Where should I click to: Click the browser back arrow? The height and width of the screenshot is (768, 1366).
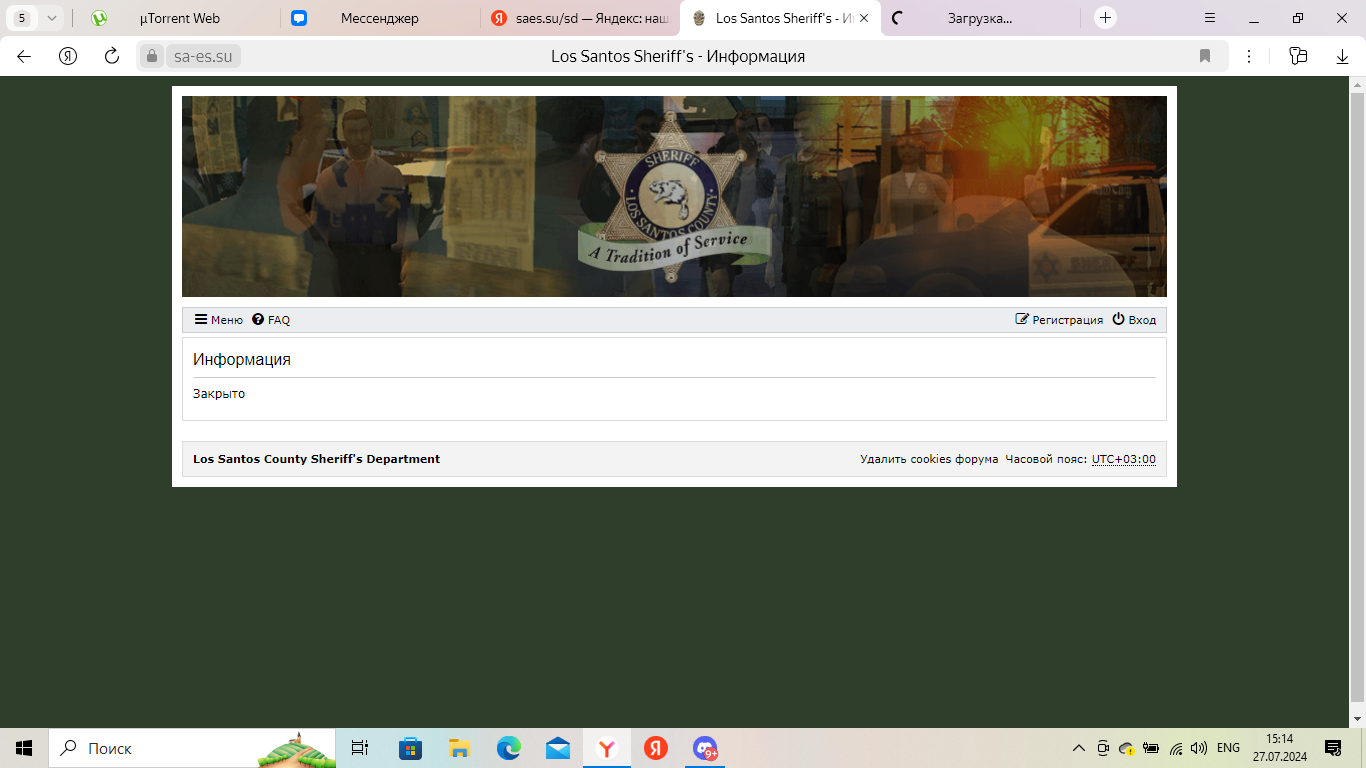(24, 56)
